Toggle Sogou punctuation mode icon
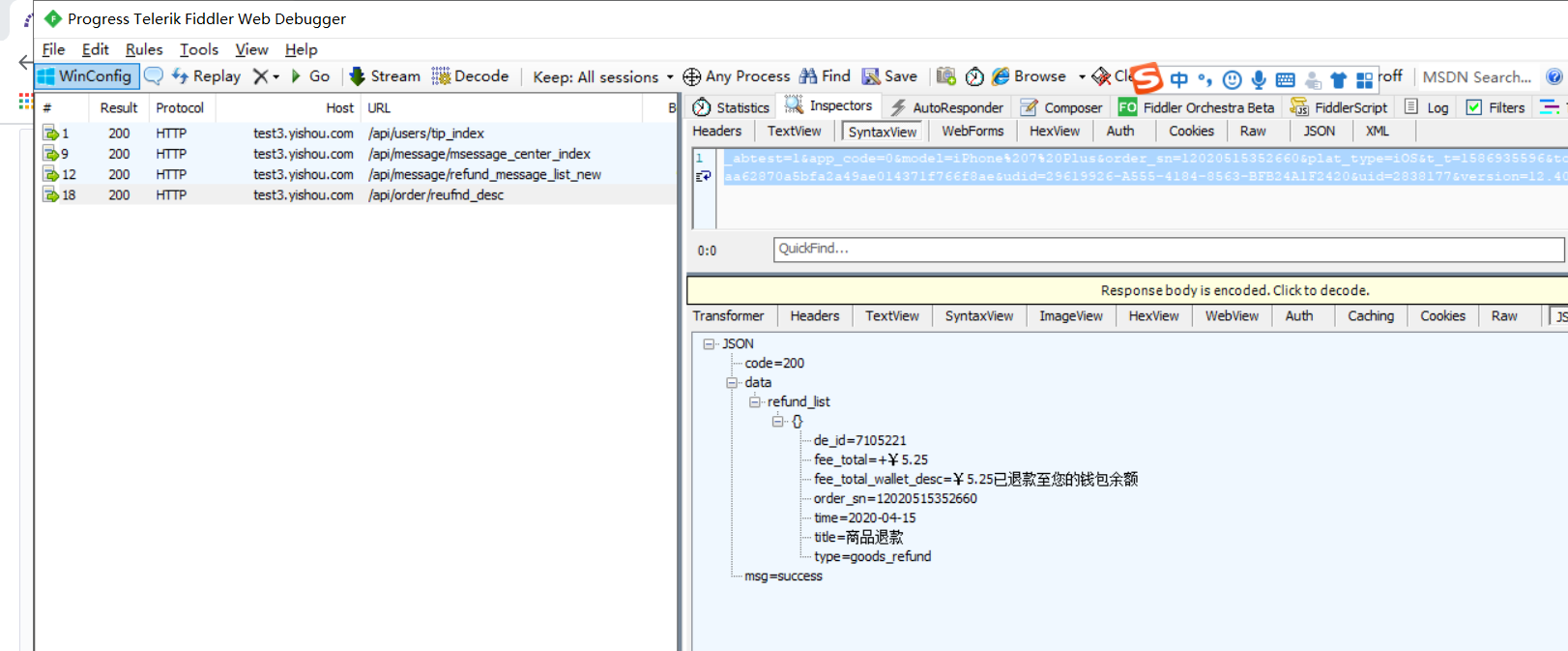 [x=1205, y=79]
